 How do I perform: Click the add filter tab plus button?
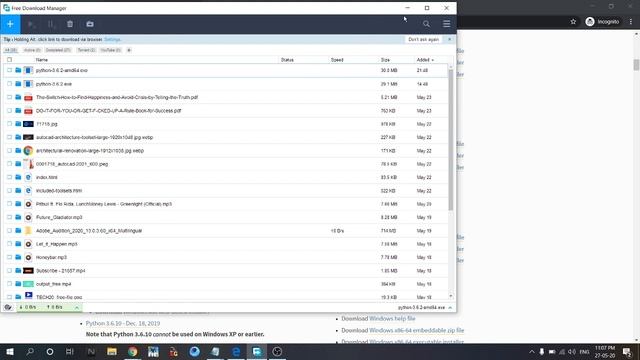click(129, 50)
